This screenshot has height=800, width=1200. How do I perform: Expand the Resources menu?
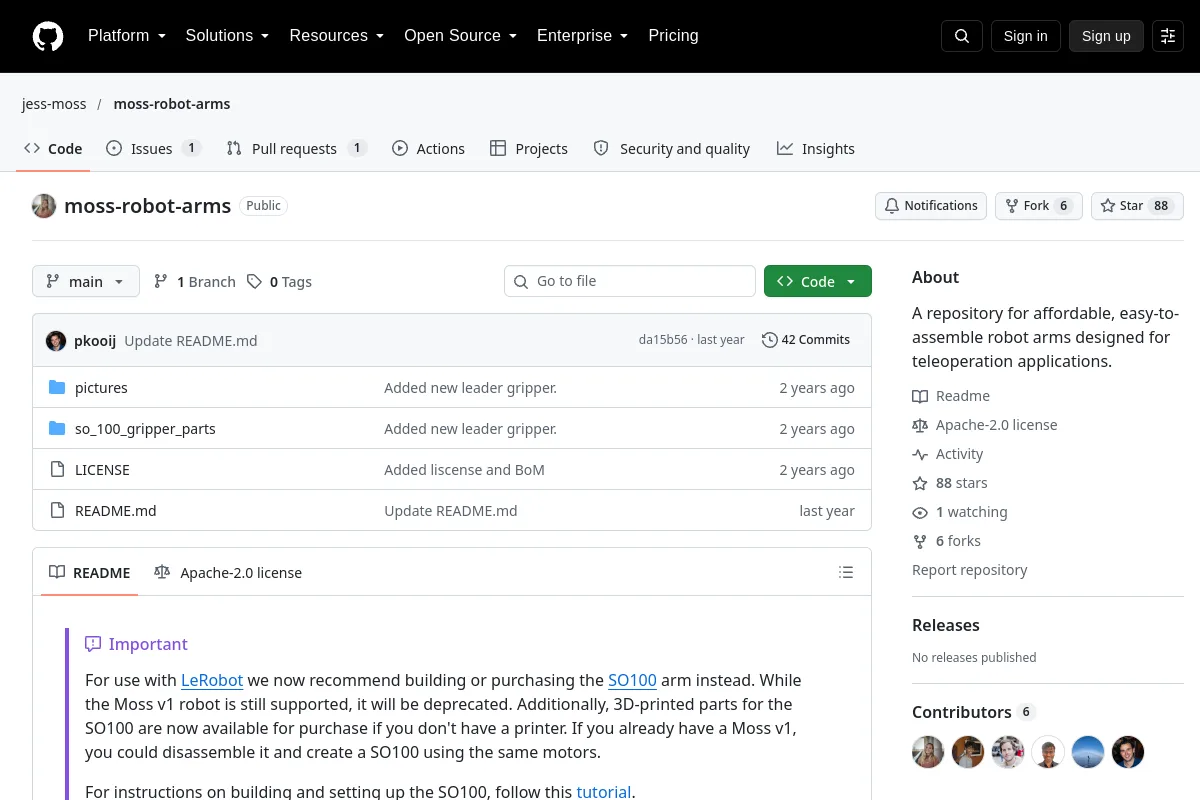point(337,36)
